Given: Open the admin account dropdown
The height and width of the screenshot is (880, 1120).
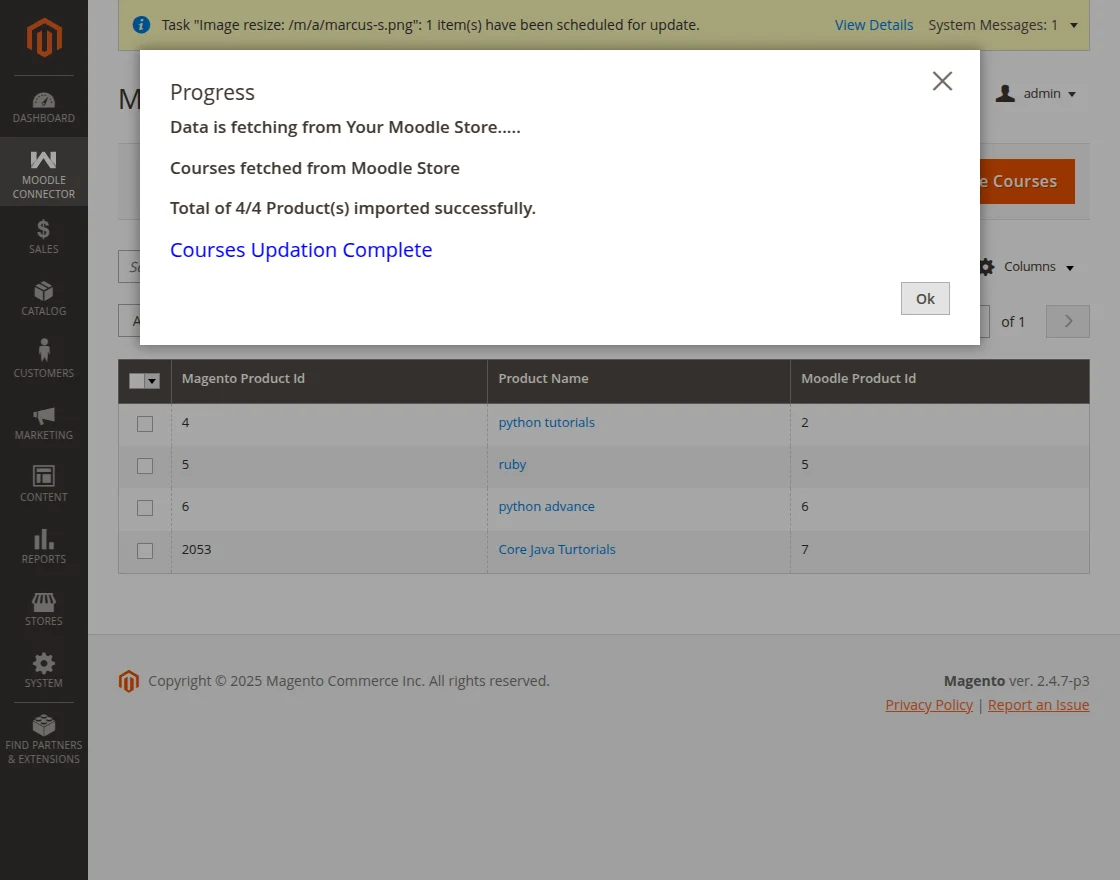Looking at the screenshot, I should (1035, 94).
